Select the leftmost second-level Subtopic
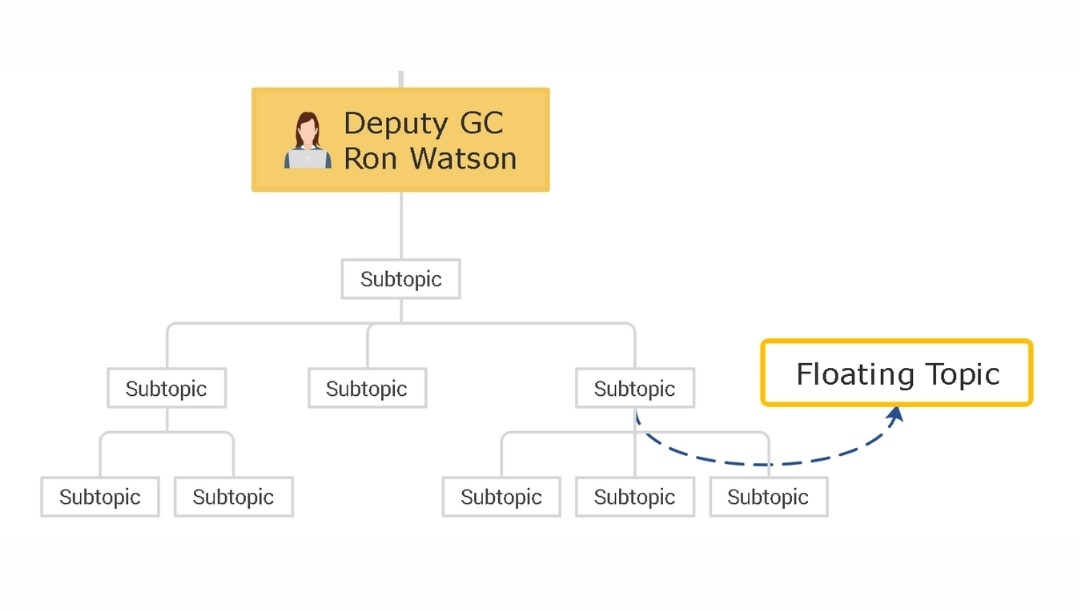 (166, 388)
